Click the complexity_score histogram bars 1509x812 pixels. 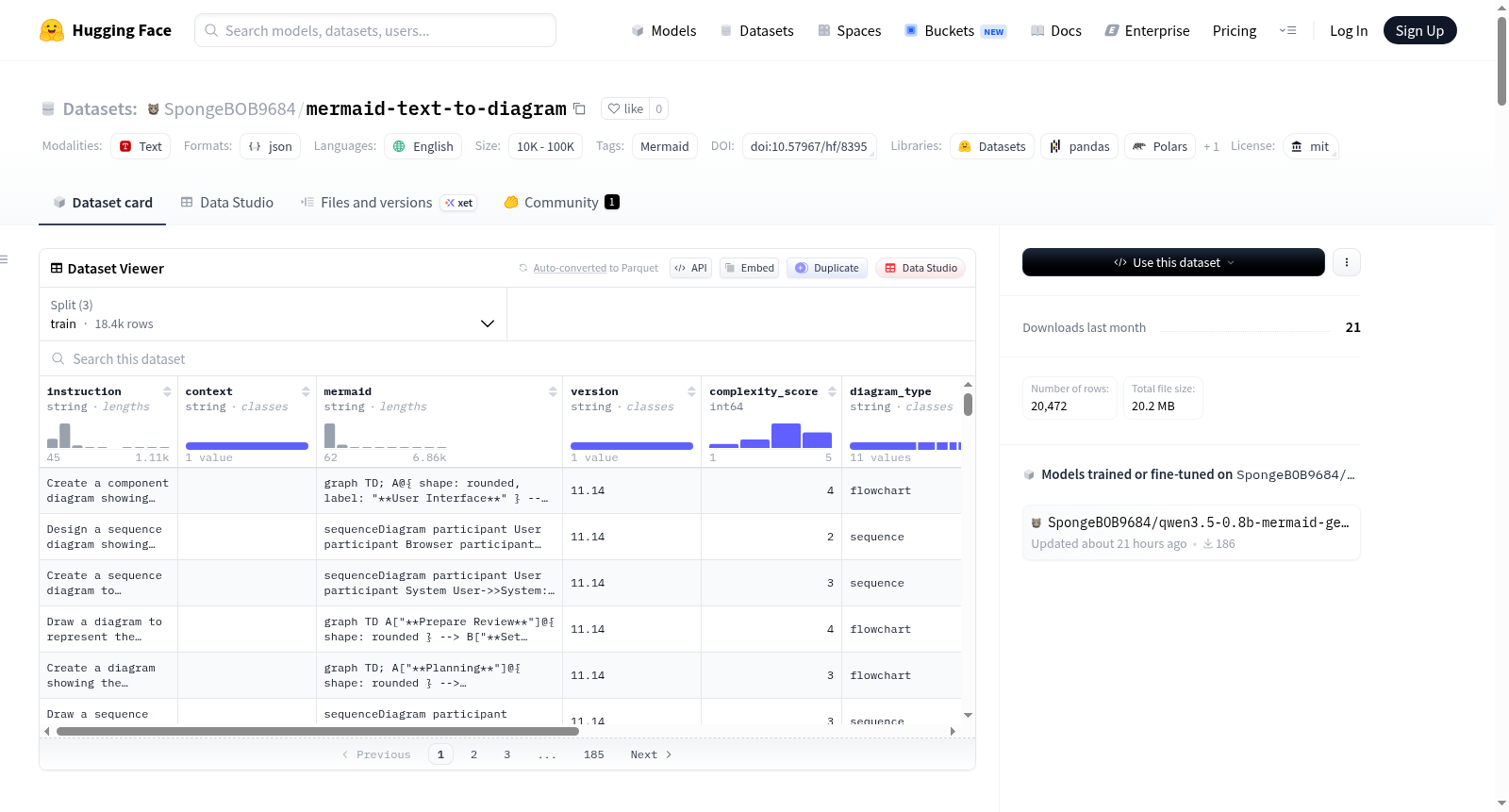click(x=771, y=436)
